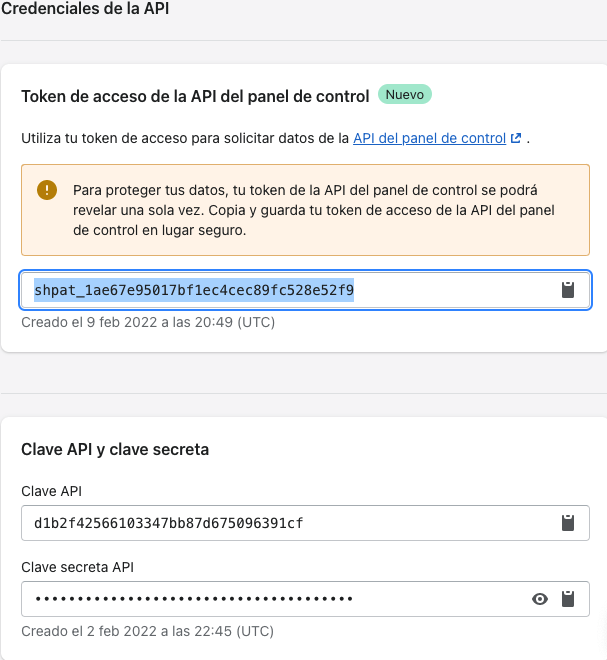607x660 pixels.
Task: Click the Utiliza tu token de acceso description
Action: 185,138
